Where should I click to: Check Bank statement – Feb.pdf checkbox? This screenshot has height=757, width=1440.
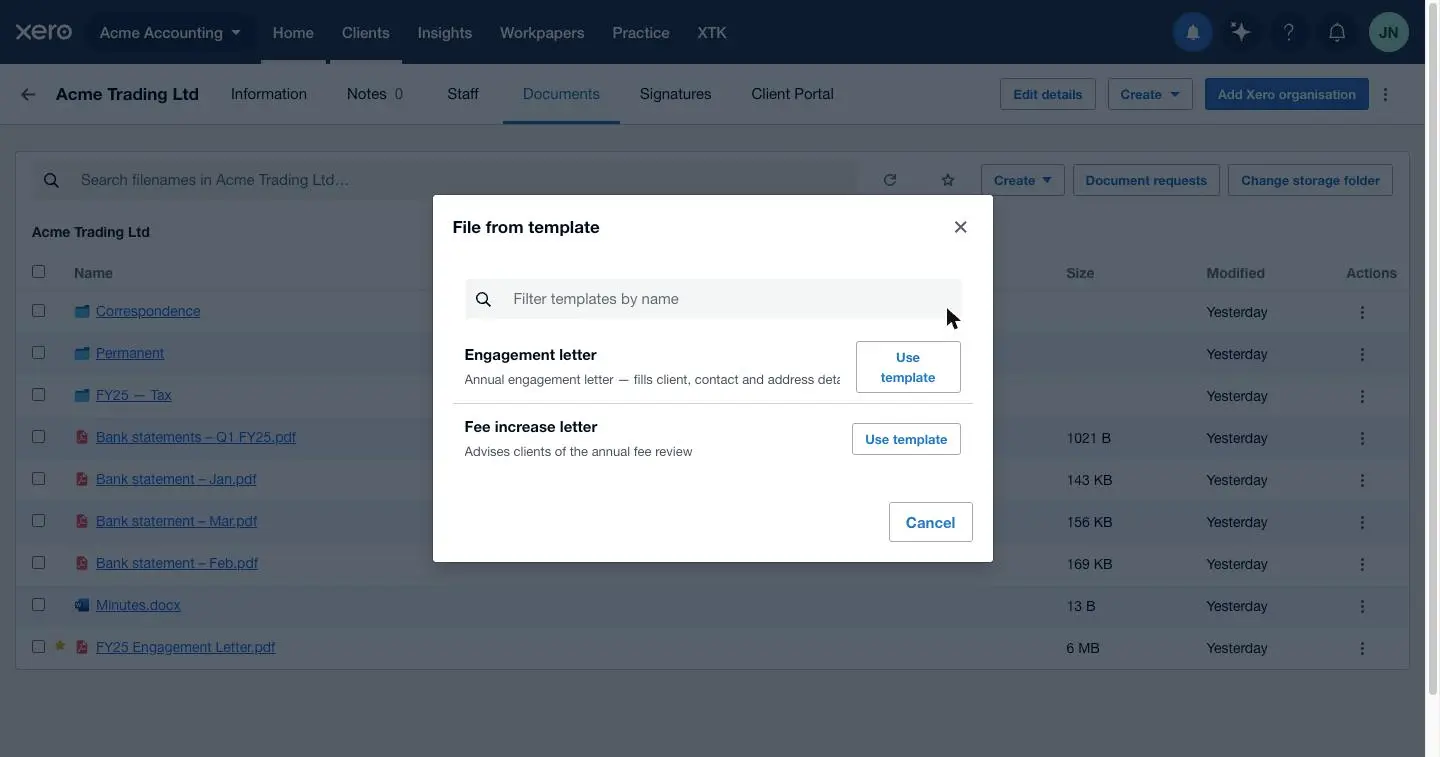coord(38,562)
